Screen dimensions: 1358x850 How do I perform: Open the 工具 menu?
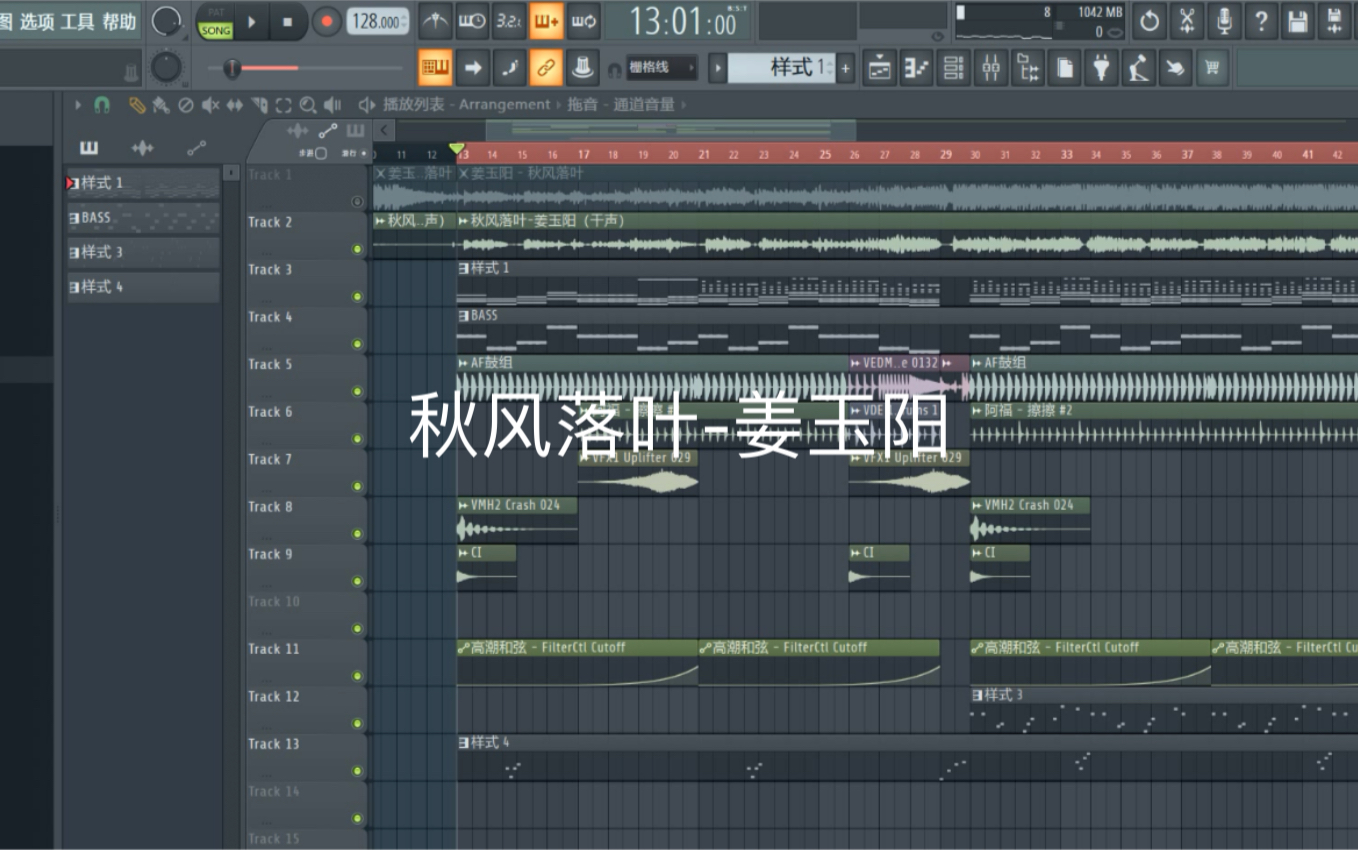78,21
